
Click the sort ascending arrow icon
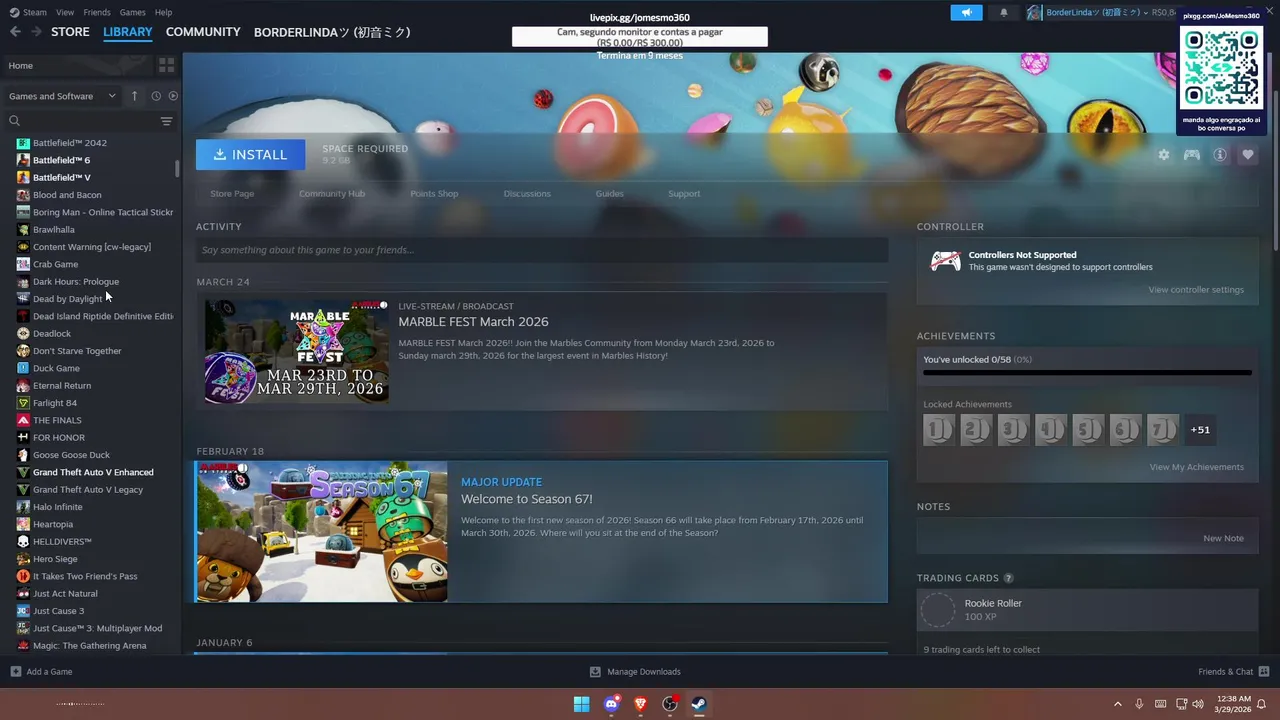[x=134, y=96]
